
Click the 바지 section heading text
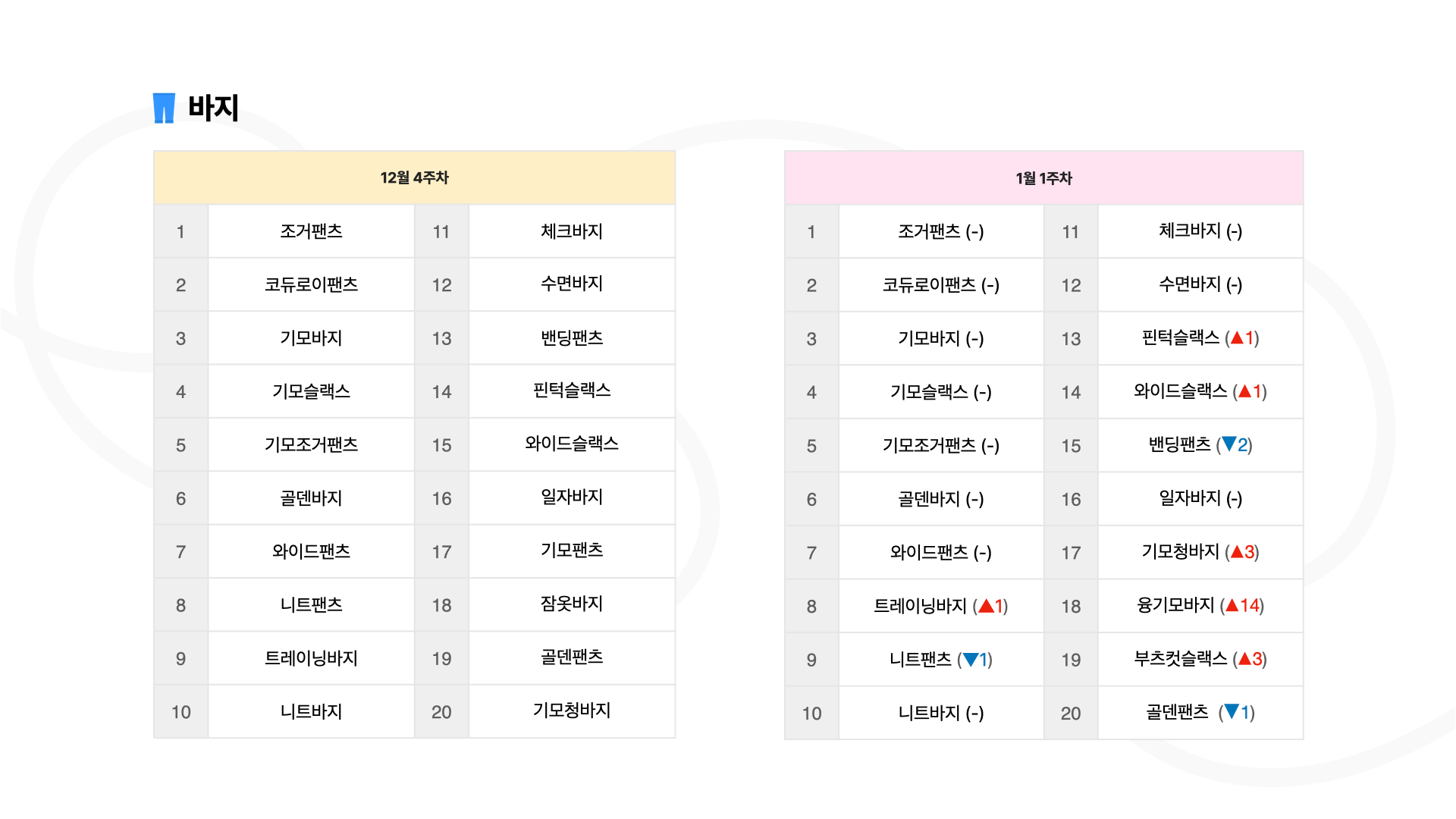(213, 108)
